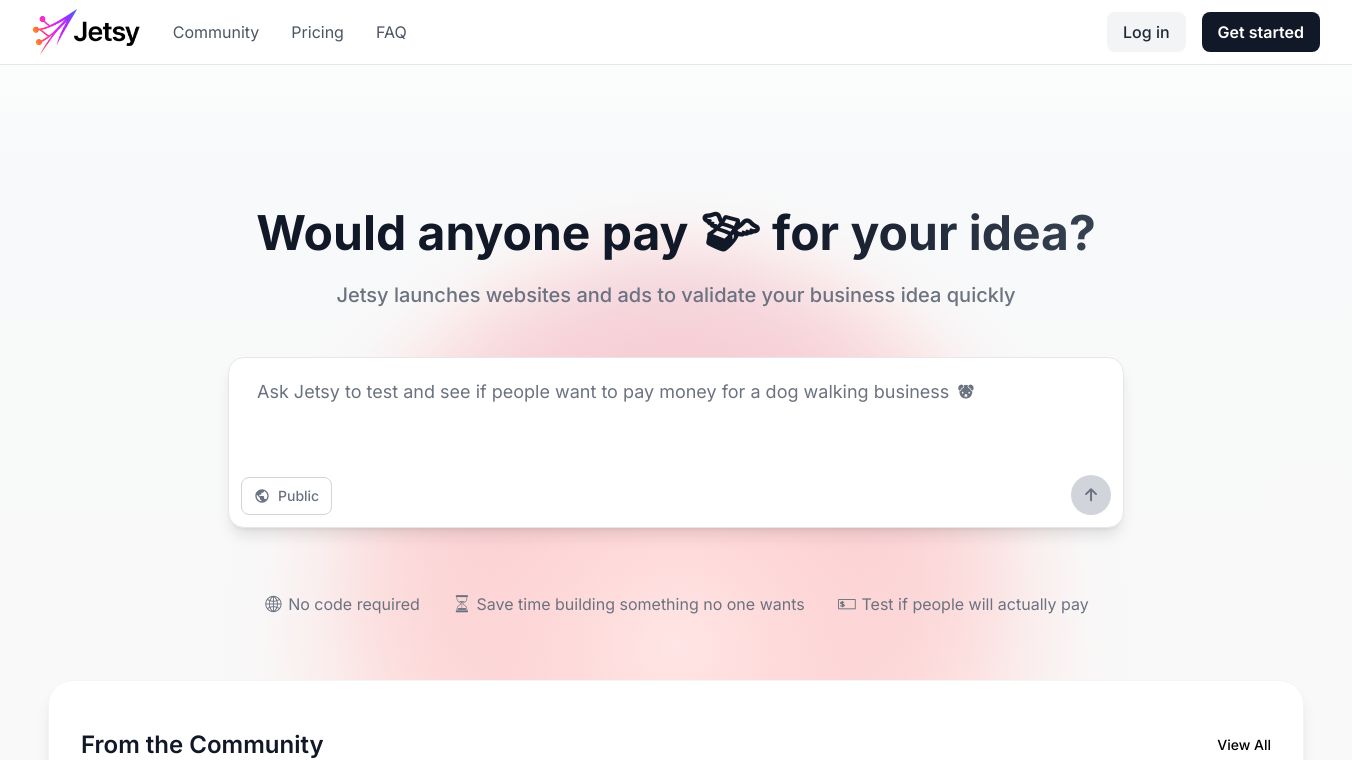Click the Jetsy launches websites subtitle text
The width and height of the screenshot is (1352, 760).
(675, 295)
